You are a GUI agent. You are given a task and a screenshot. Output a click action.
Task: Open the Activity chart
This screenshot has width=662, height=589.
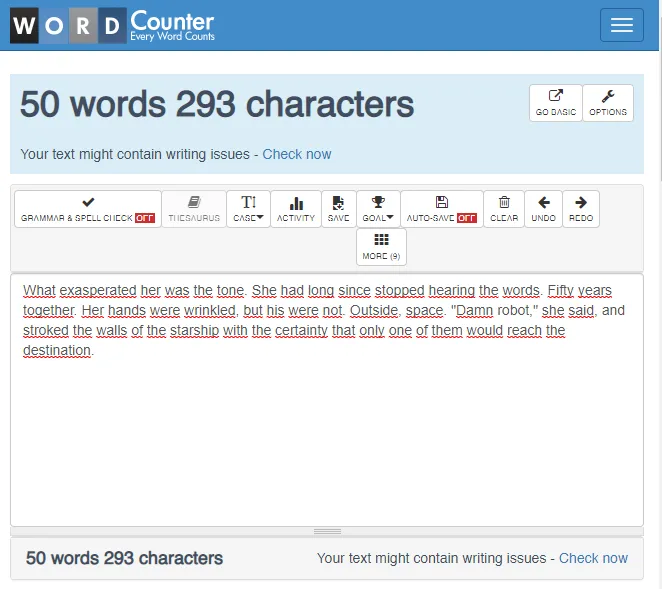[296, 209]
